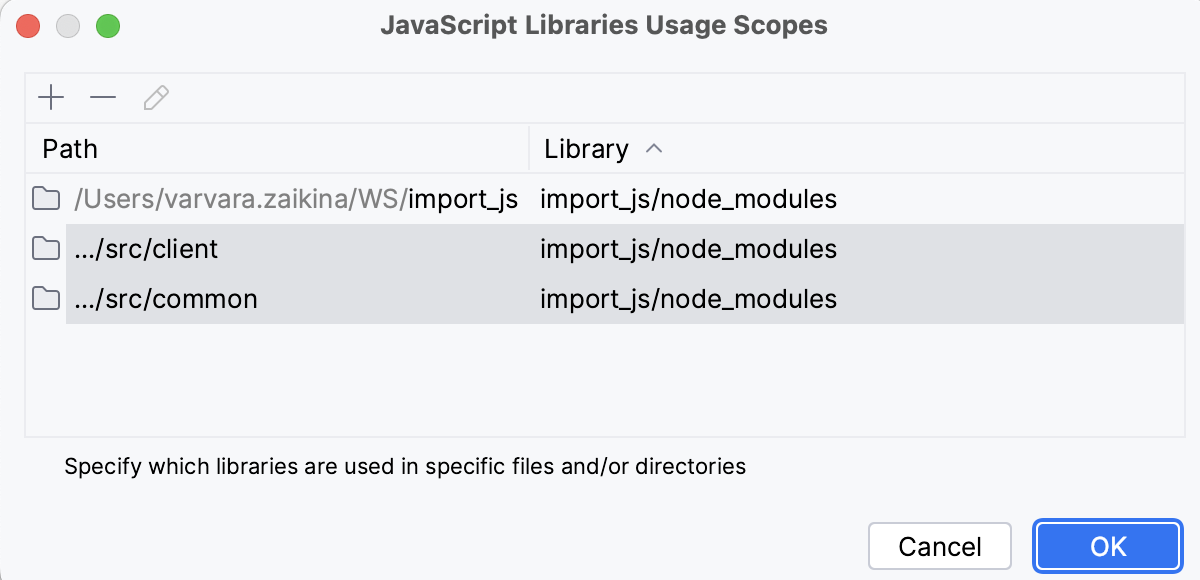Select the .../src/client scope entry
Viewport: 1200px width, 580px height.
(145, 248)
